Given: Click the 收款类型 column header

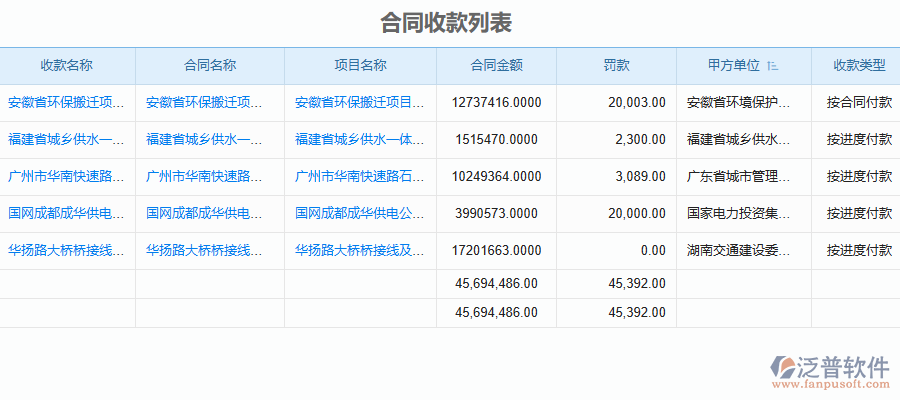Looking at the screenshot, I should click(x=859, y=66).
